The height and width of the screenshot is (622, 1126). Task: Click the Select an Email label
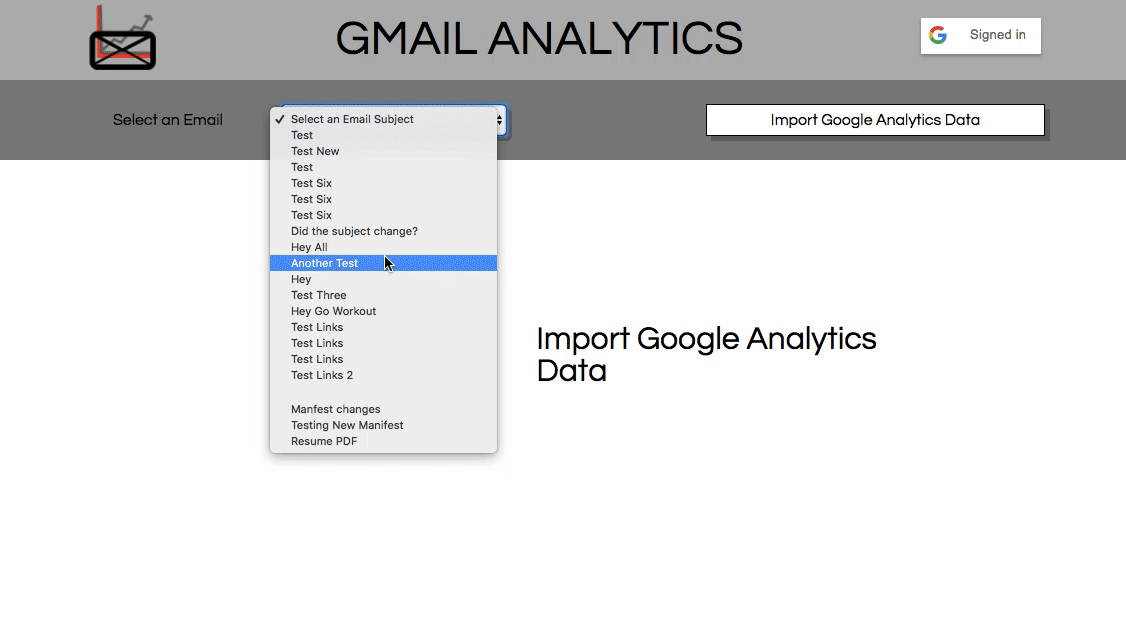click(167, 119)
